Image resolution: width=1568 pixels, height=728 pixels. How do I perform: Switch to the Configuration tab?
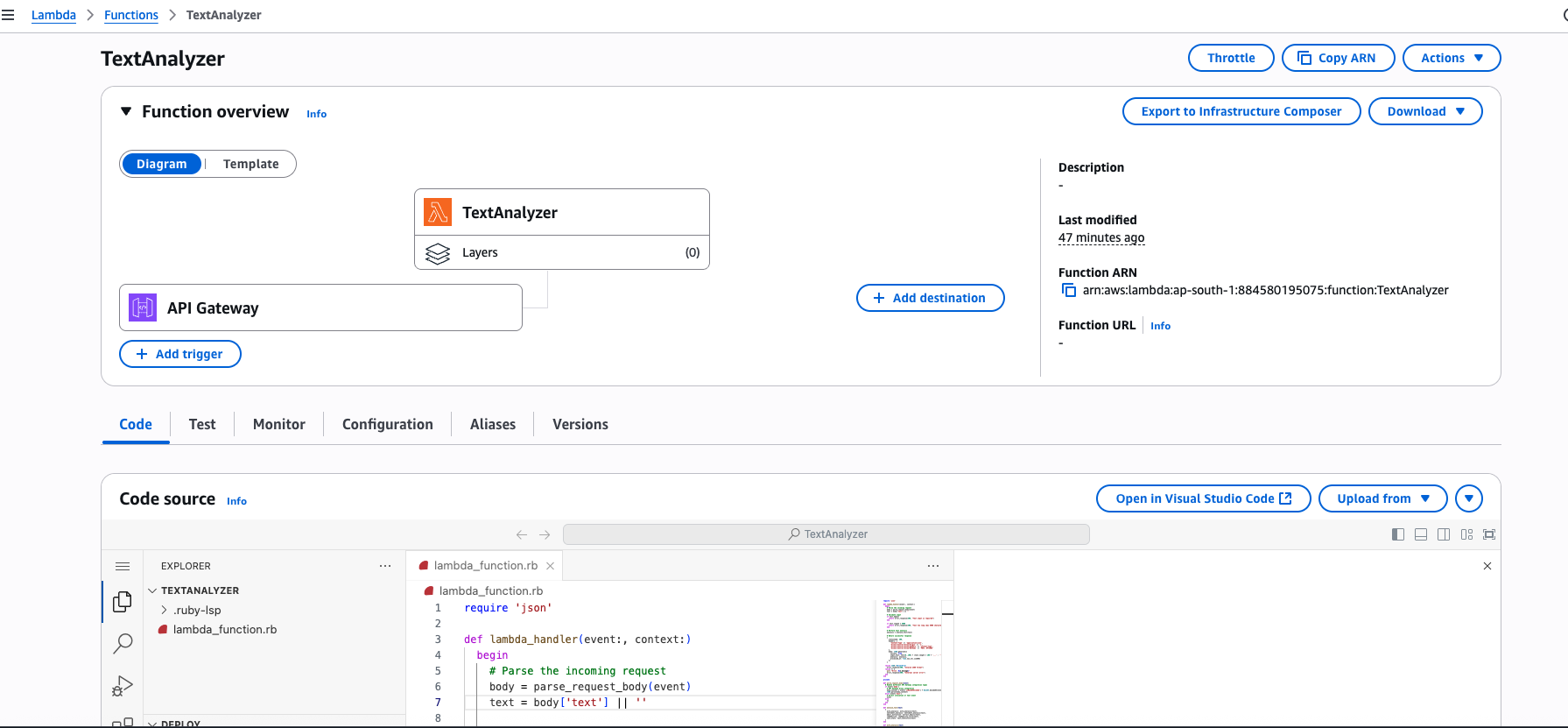(x=388, y=424)
